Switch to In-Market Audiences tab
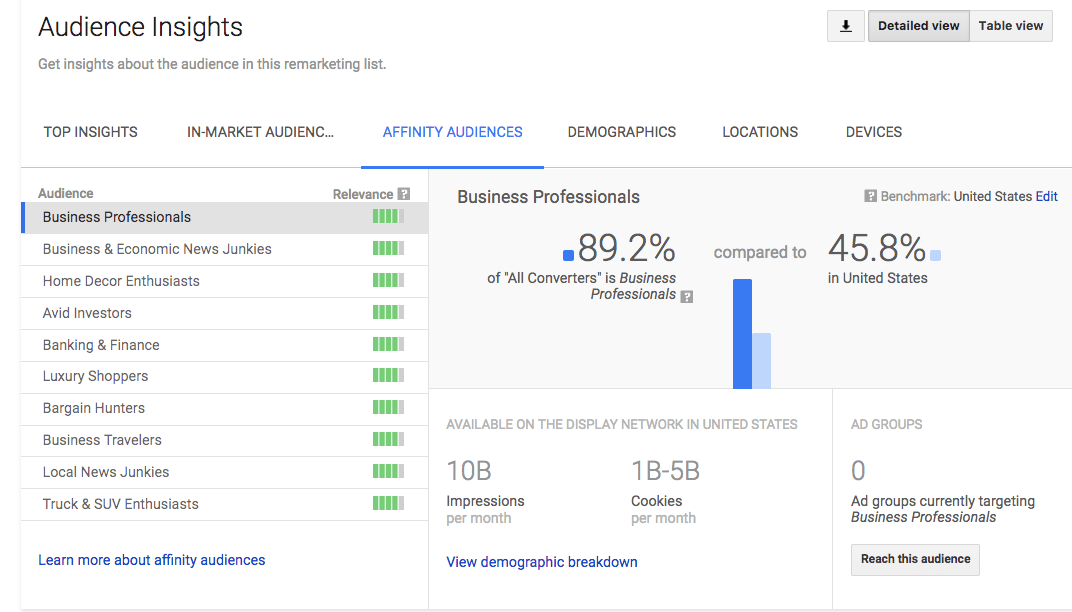 pos(261,131)
